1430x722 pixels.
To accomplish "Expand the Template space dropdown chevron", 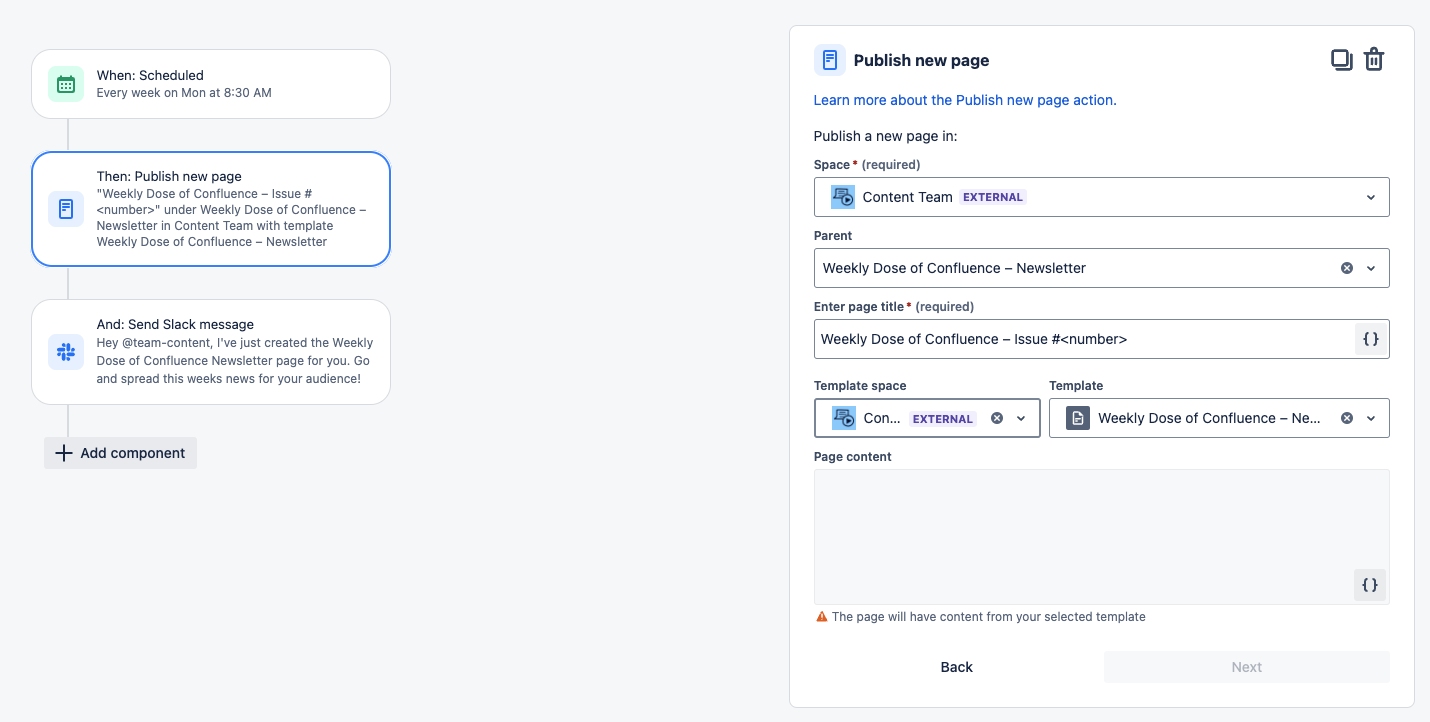I will pos(1021,418).
